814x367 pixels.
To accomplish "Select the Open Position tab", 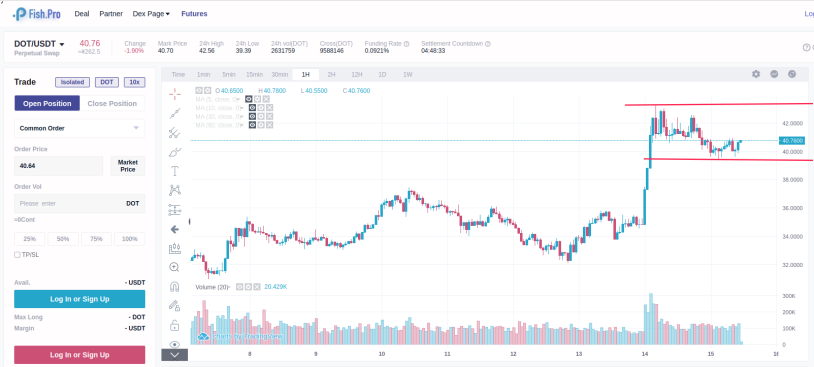I will [47, 103].
